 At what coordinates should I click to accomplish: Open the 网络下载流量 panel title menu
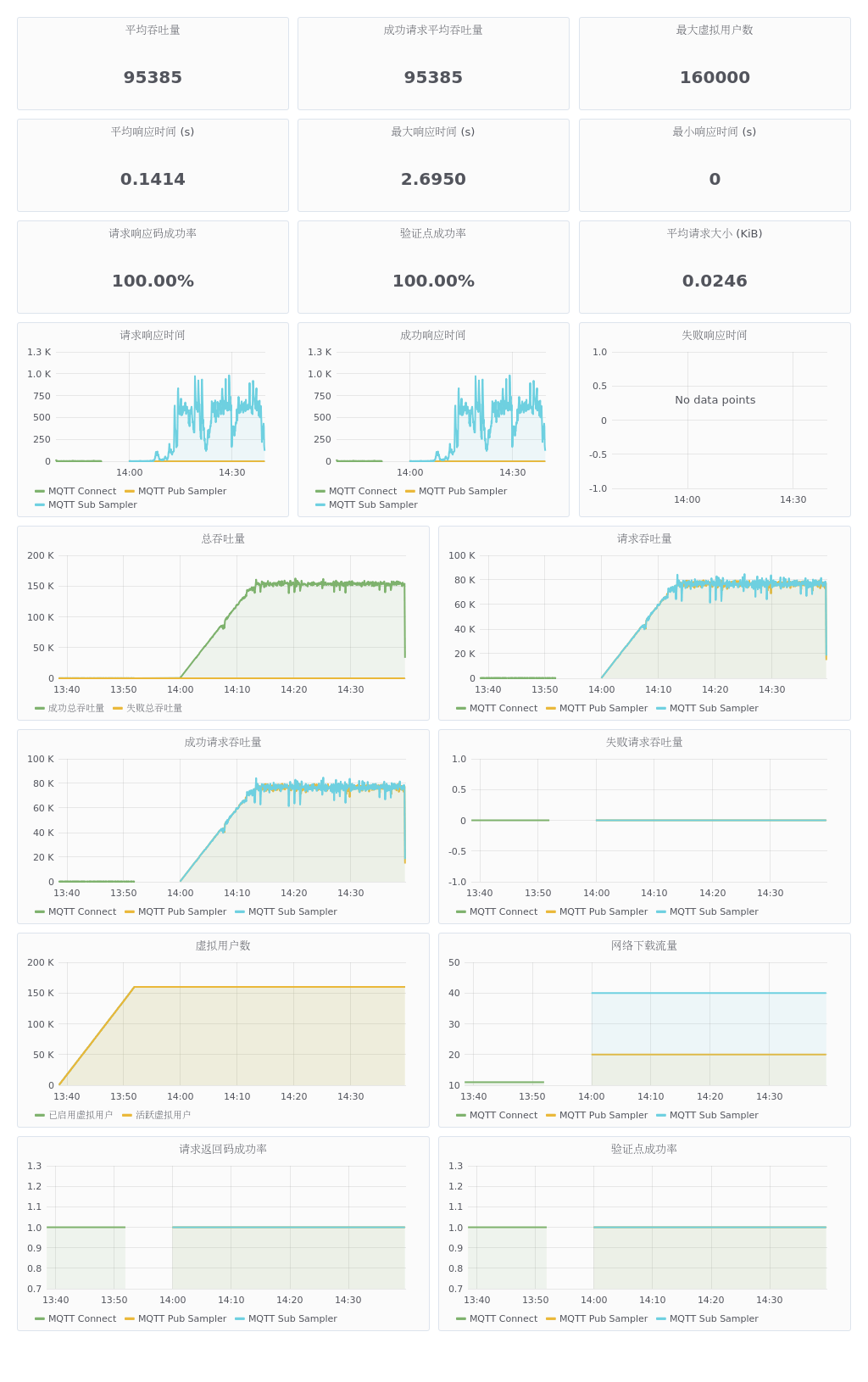click(x=644, y=945)
